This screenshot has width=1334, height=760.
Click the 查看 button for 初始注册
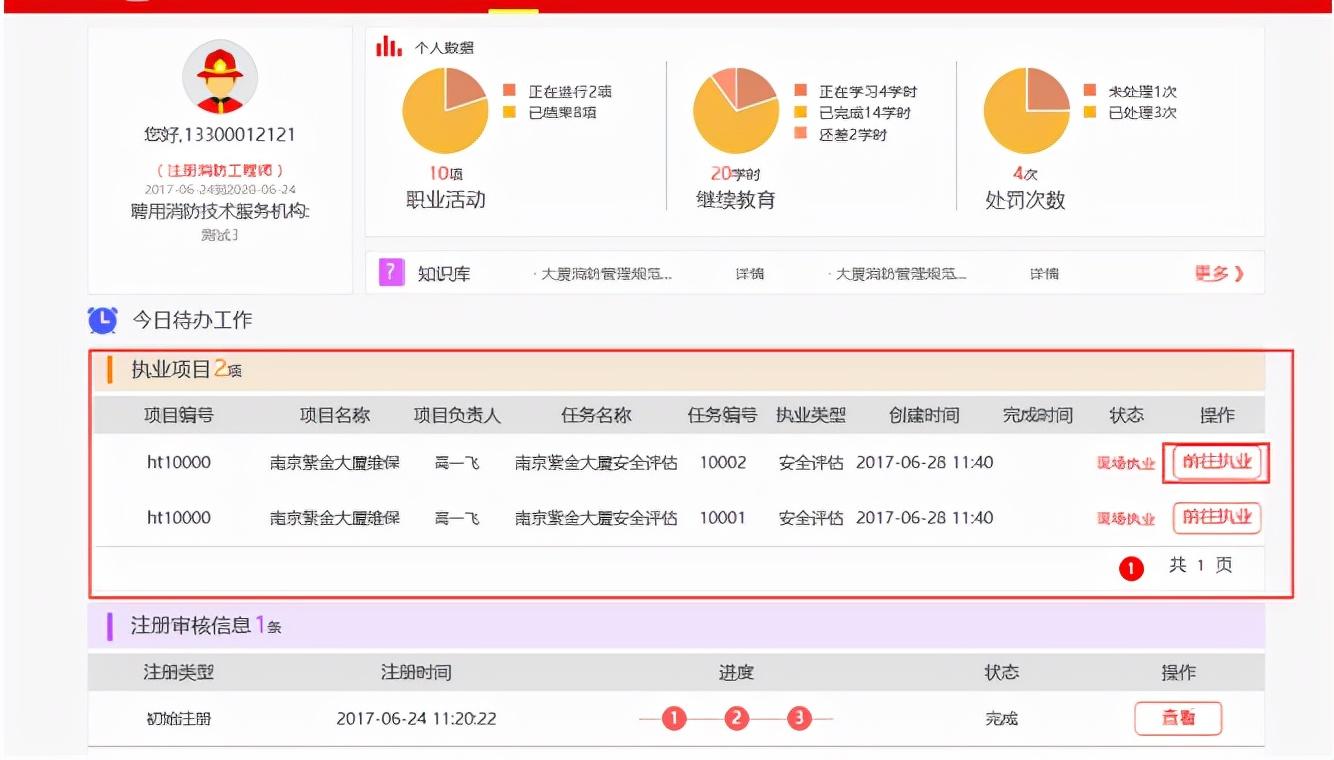(1178, 718)
